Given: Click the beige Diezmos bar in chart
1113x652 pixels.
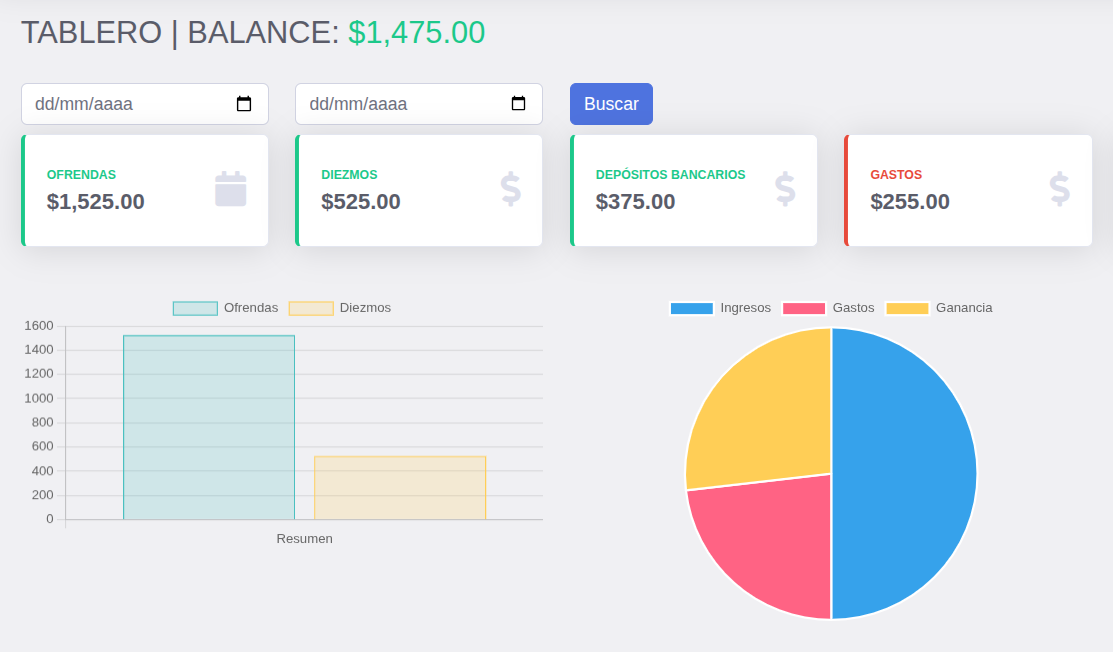Looking at the screenshot, I should 400,488.
